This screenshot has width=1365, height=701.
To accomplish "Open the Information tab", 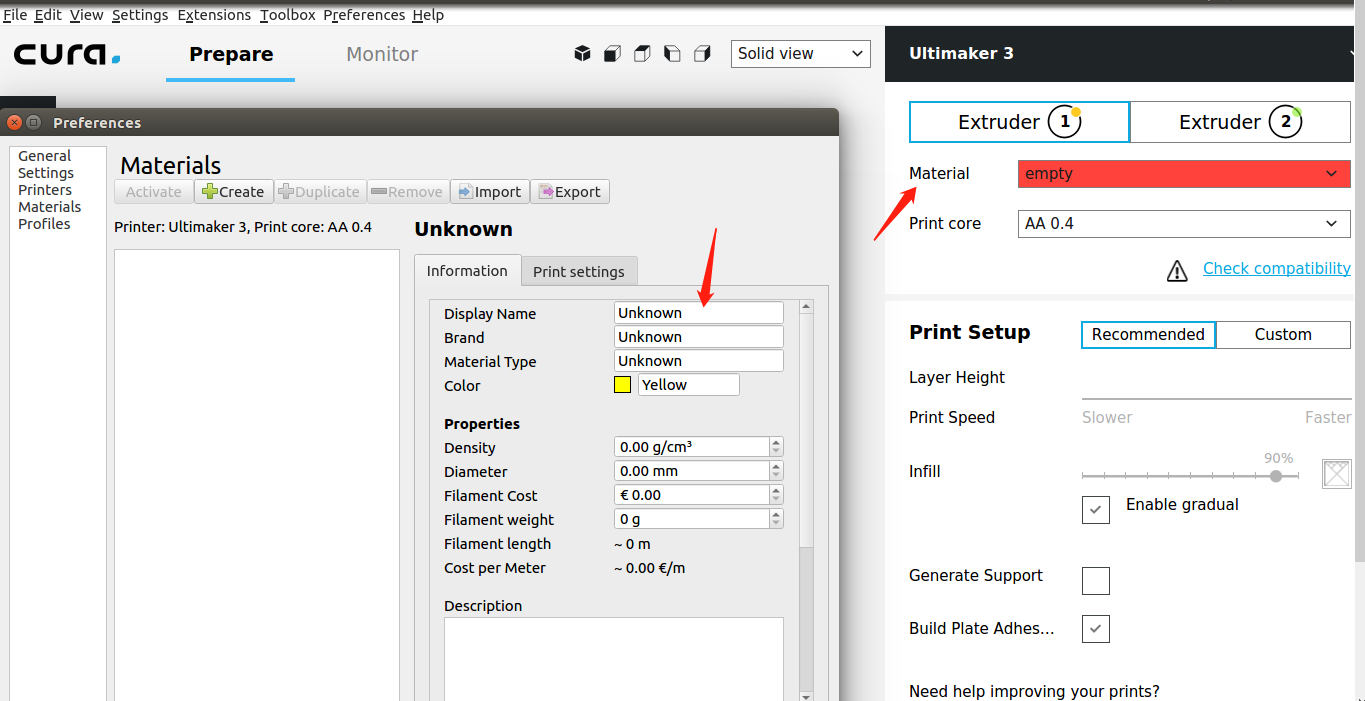I will pyautogui.click(x=467, y=270).
